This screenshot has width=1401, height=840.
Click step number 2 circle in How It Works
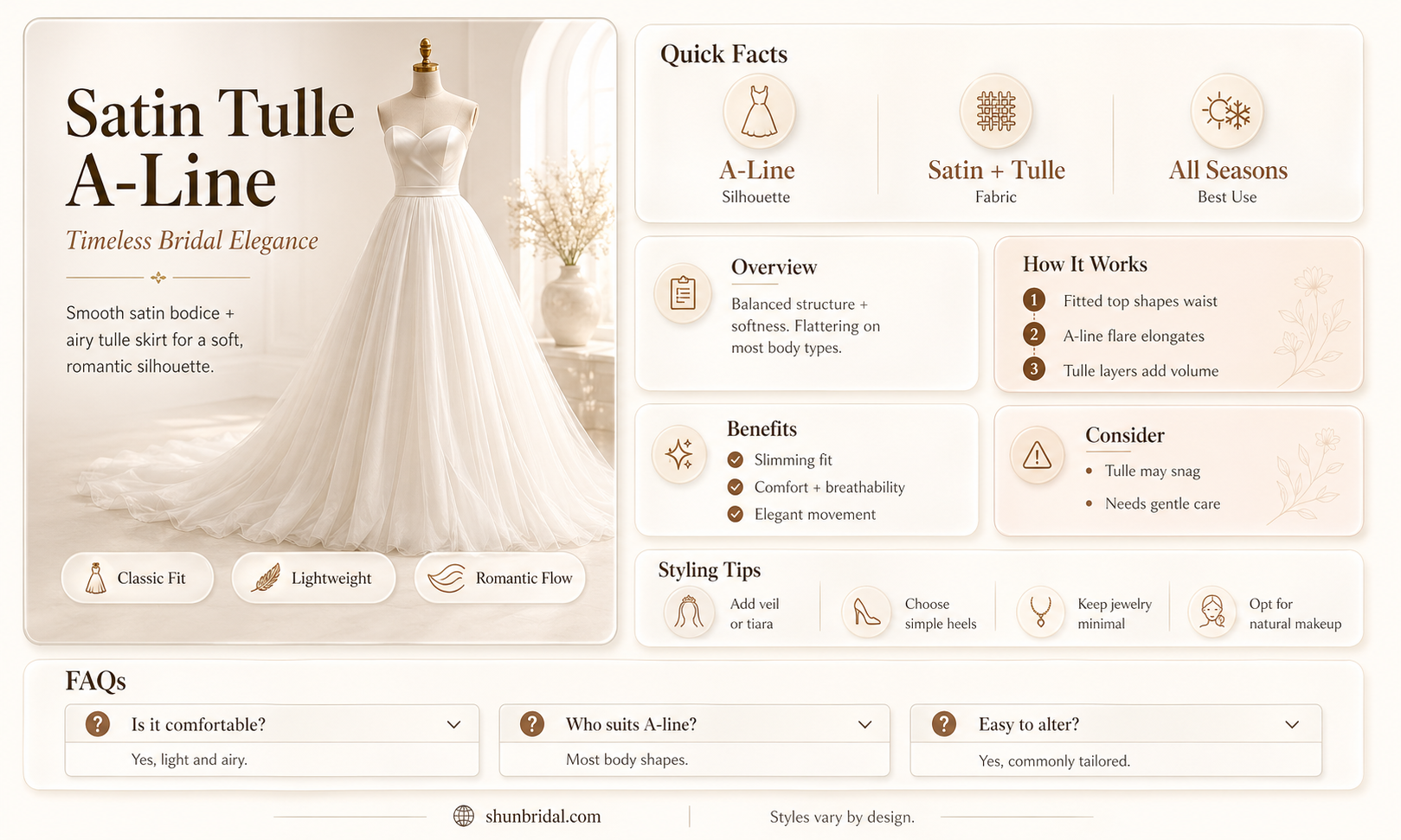click(x=1033, y=335)
